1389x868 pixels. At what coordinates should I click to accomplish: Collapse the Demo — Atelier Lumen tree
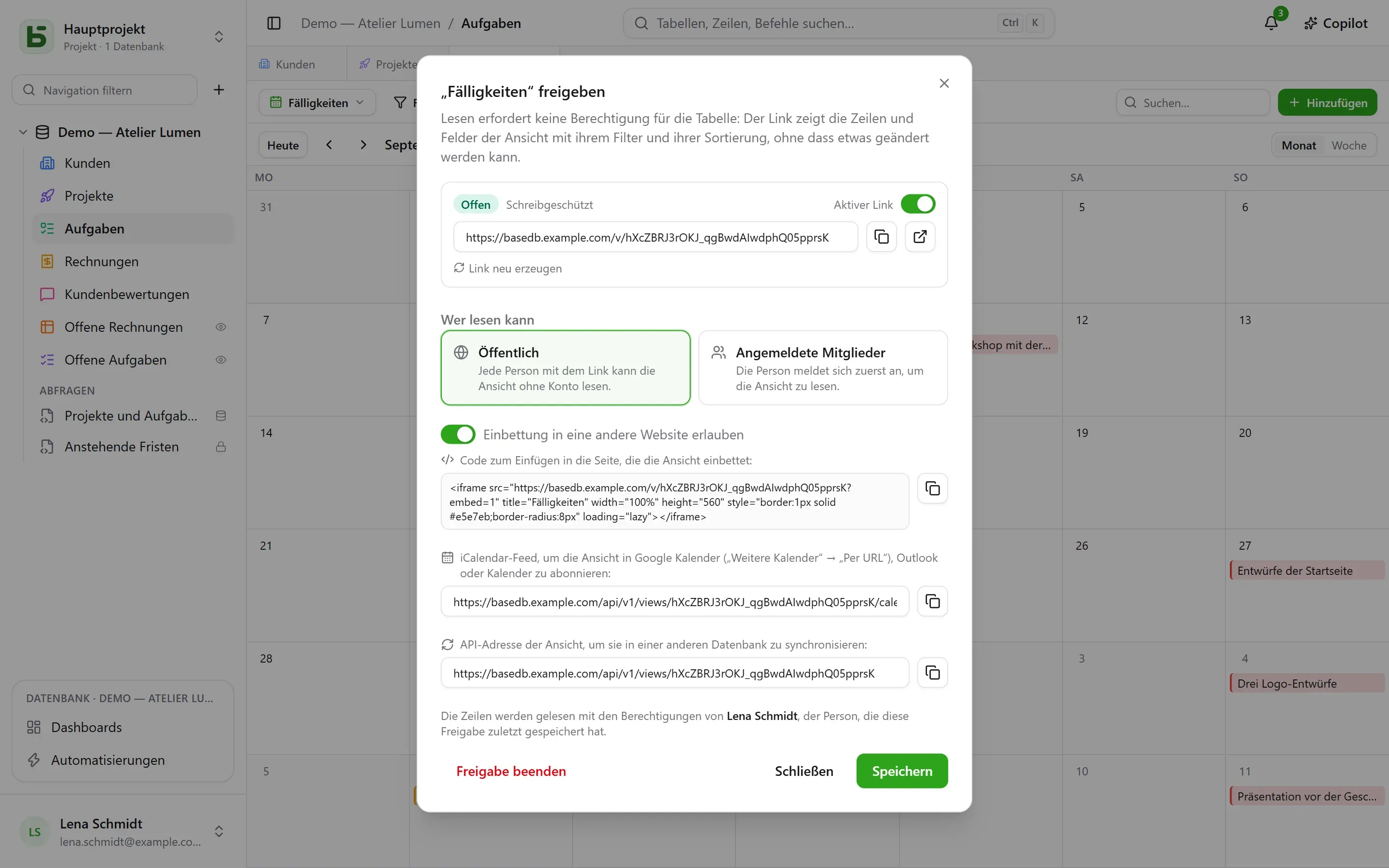pyautogui.click(x=23, y=132)
